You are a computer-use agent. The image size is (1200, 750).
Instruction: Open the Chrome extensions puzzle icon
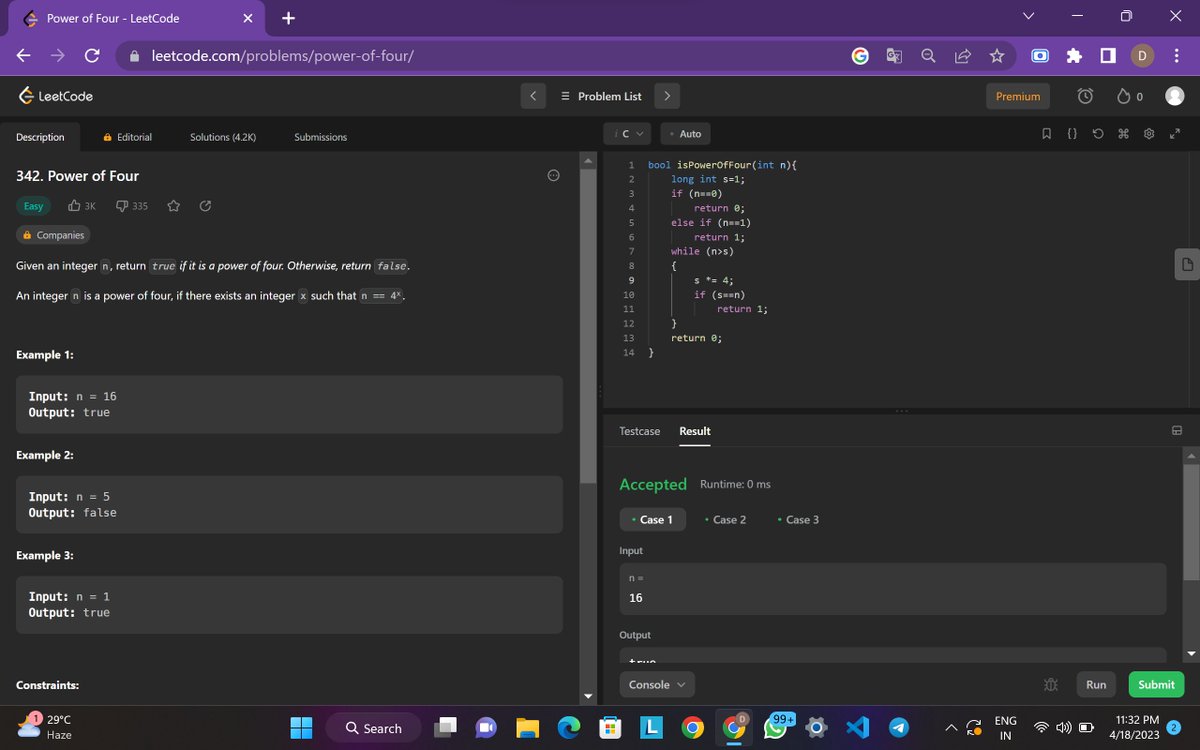(1075, 56)
